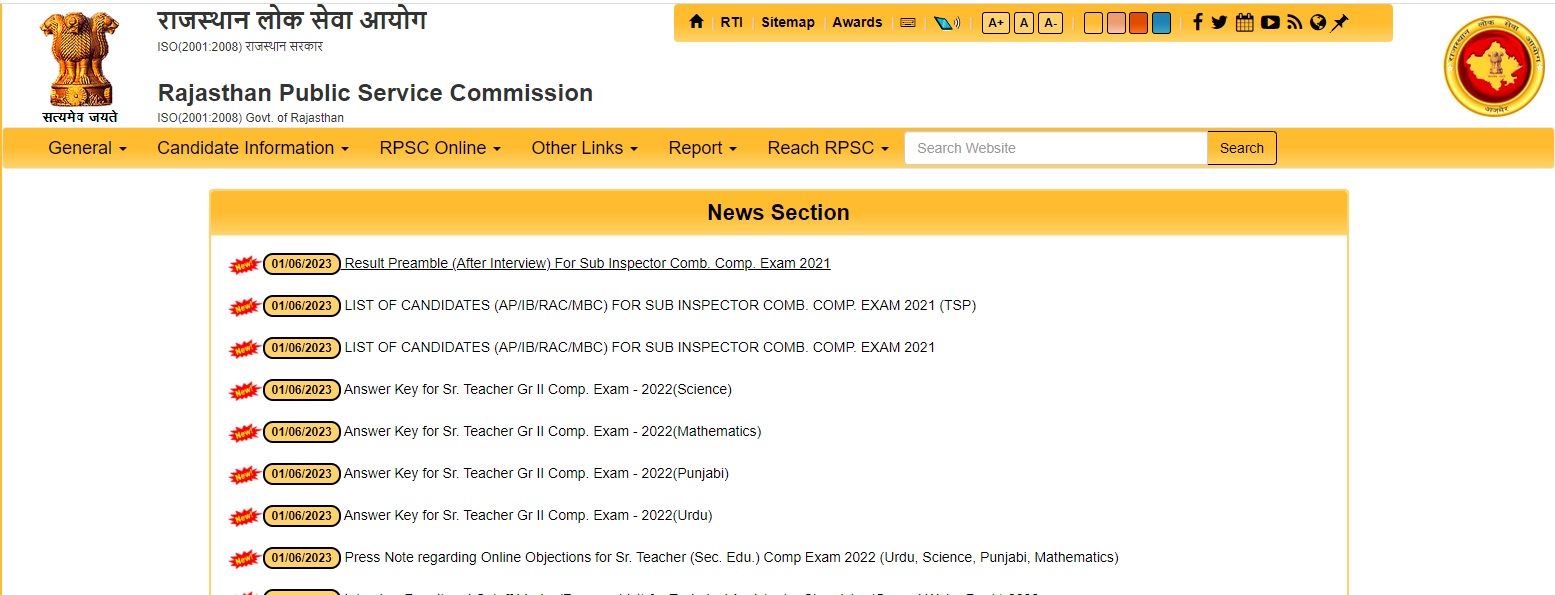Click the New burst icon beside Press Note
This screenshot has height=595, width=1555.
point(245,559)
